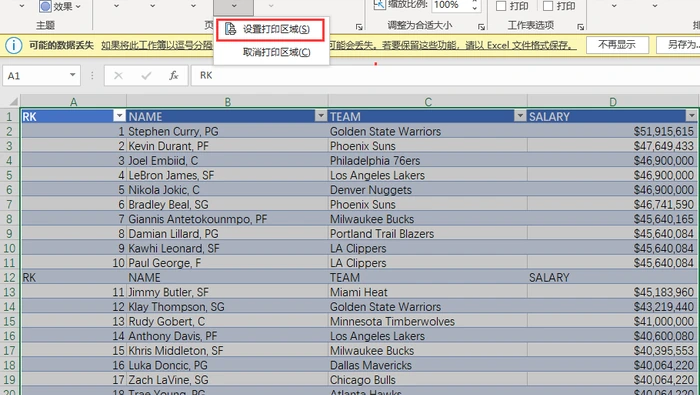Select column C header
Screen dimensions: 700x395
pos(428,102)
